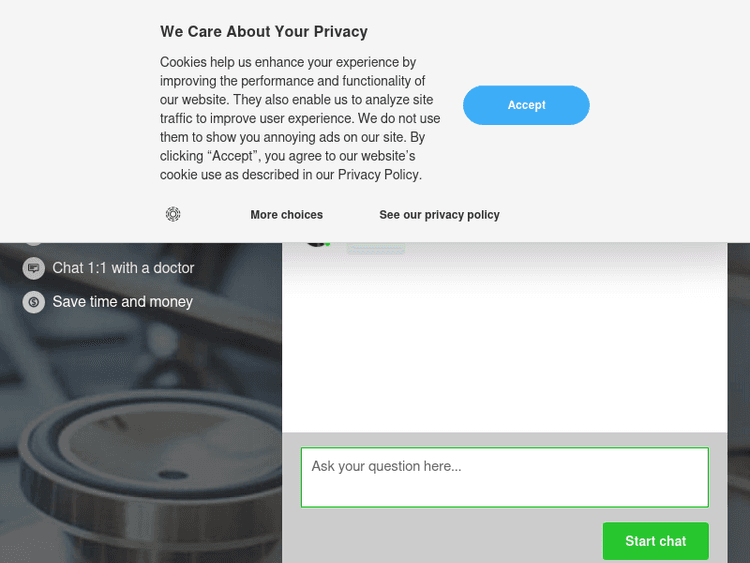Click the chat bubble icon beside Chat 1:1

34,268
